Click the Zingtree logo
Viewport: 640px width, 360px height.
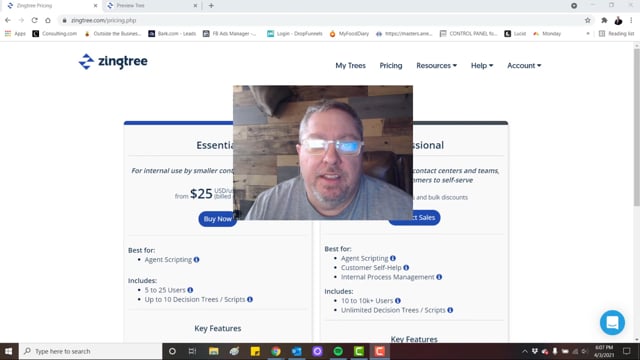[113, 62]
